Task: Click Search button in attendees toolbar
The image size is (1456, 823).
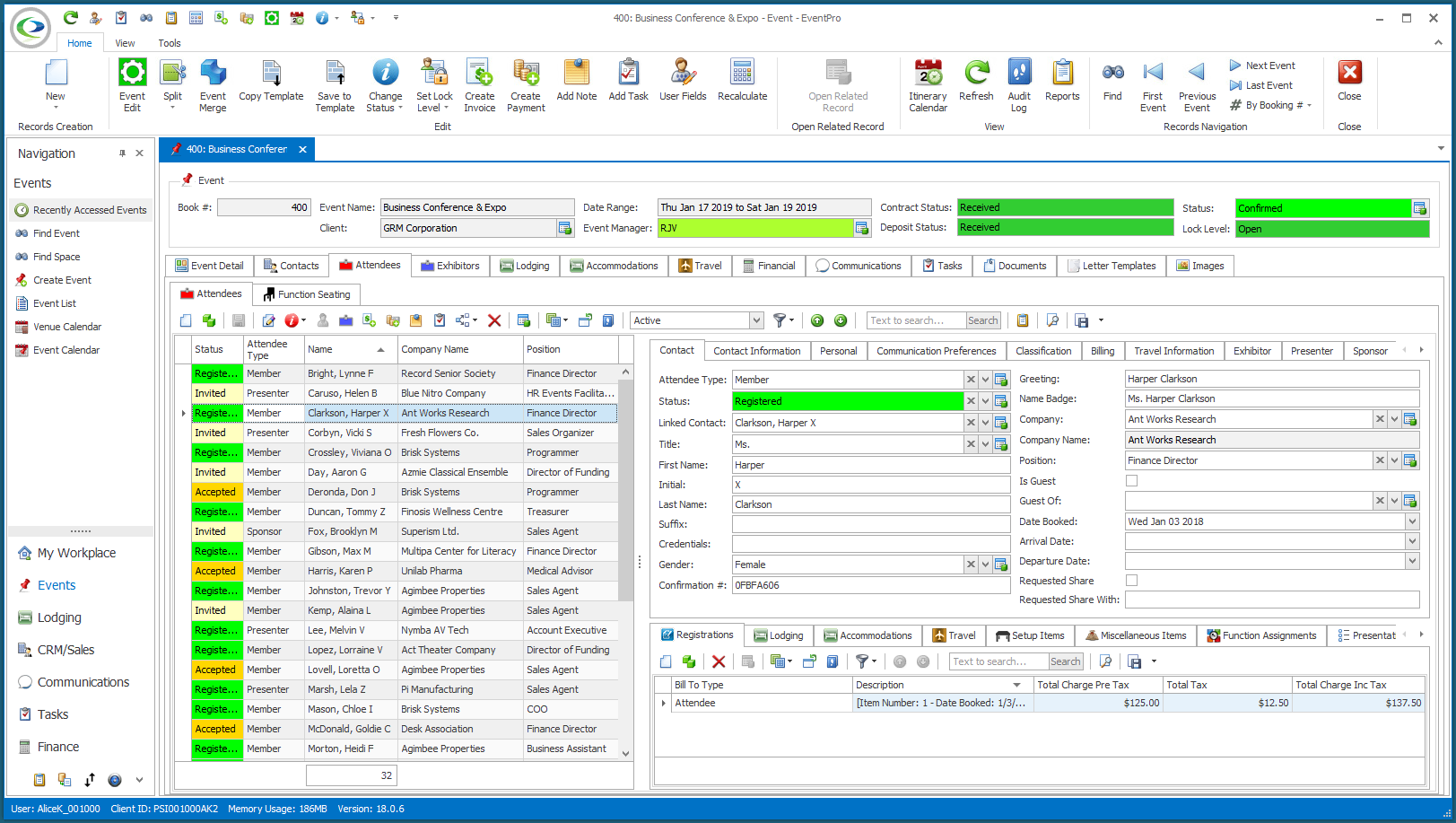Action: coord(982,320)
